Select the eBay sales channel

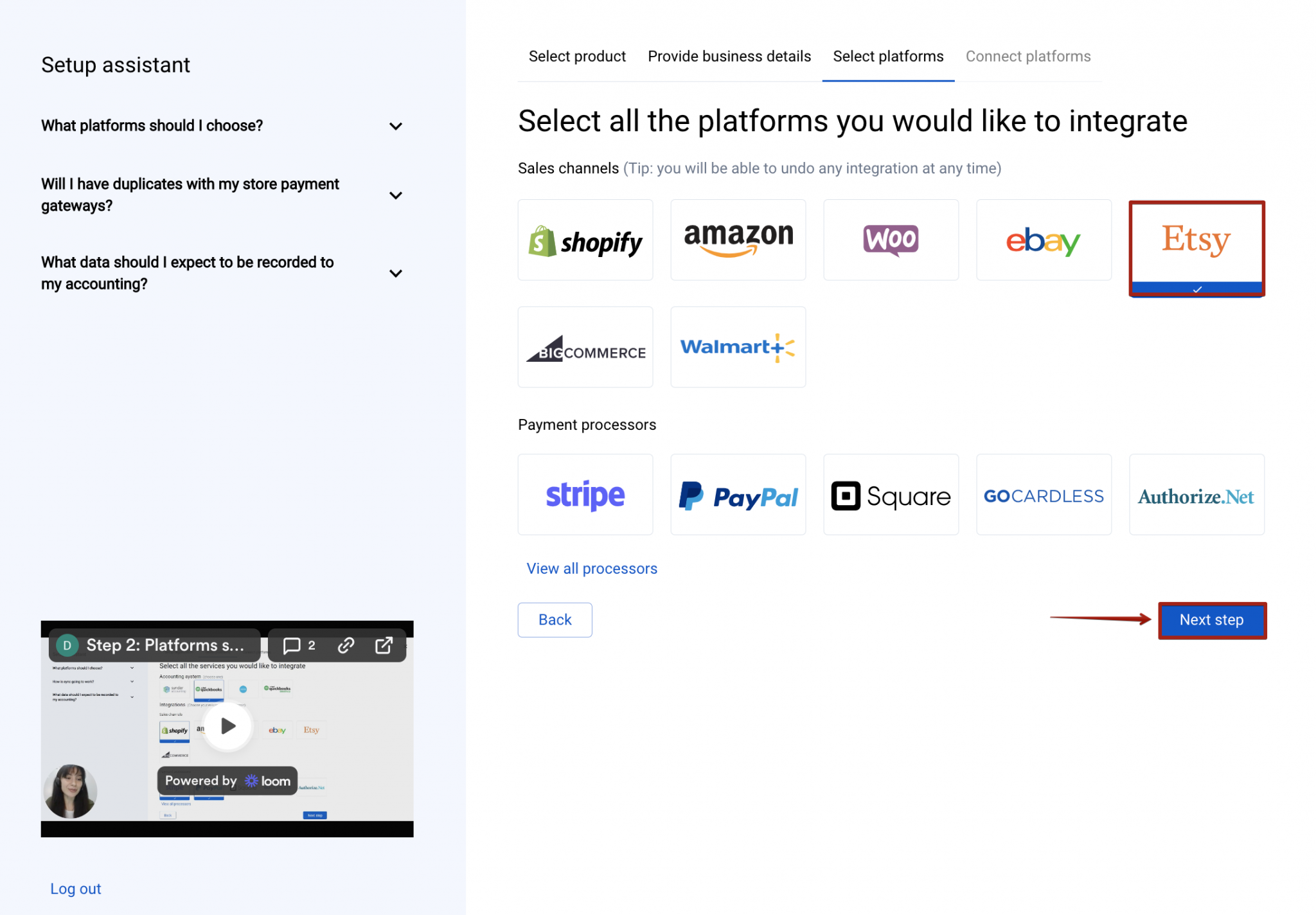[1043, 240]
